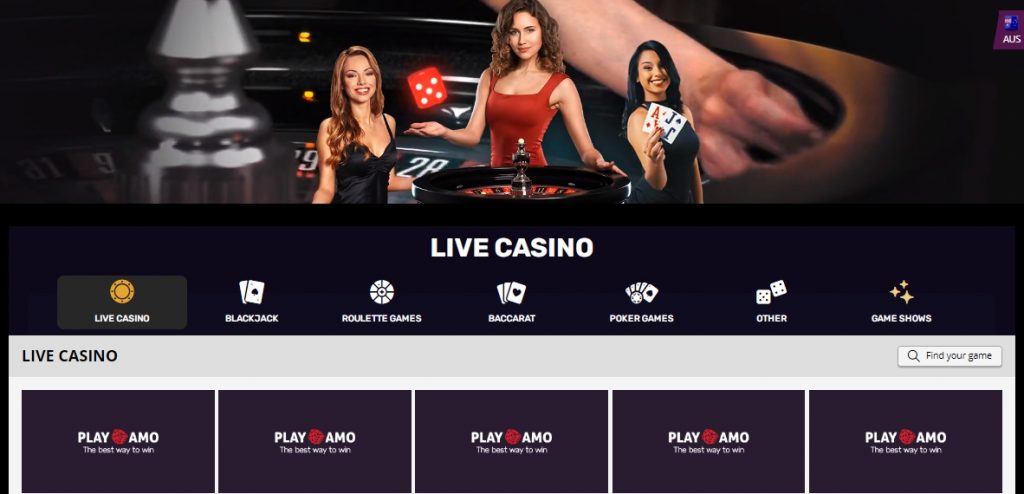This screenshot has width=1024, height=494.
Task: Switch to the ROULETTE GAMES category label
Action: 381,318
